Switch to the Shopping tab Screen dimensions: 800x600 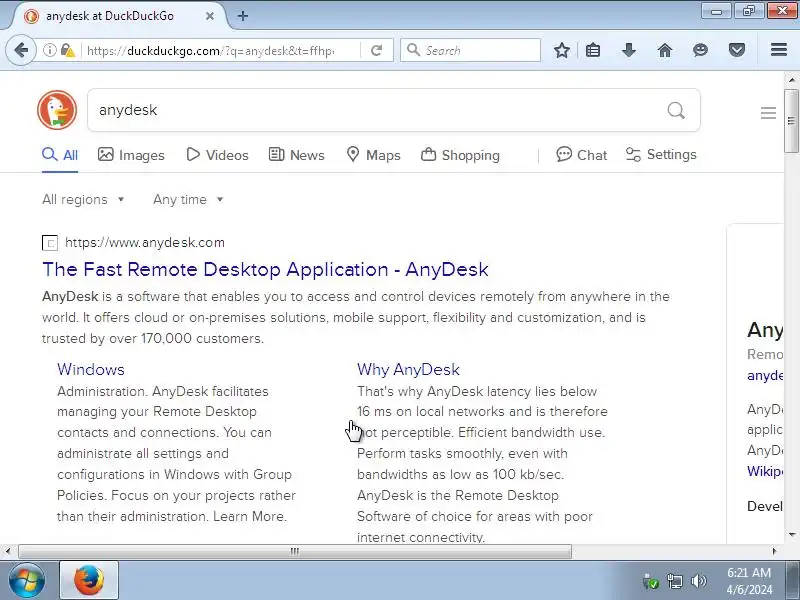(460, 155)
